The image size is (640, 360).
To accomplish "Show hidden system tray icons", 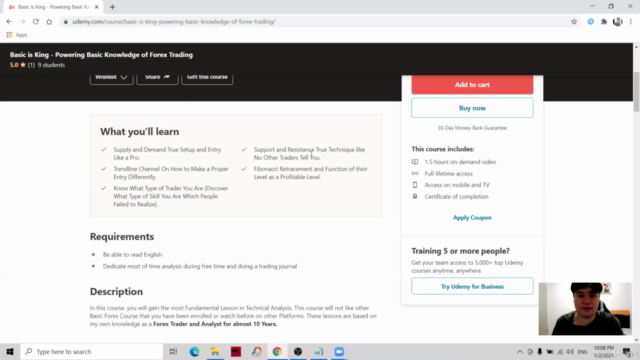I will (520, 351).
